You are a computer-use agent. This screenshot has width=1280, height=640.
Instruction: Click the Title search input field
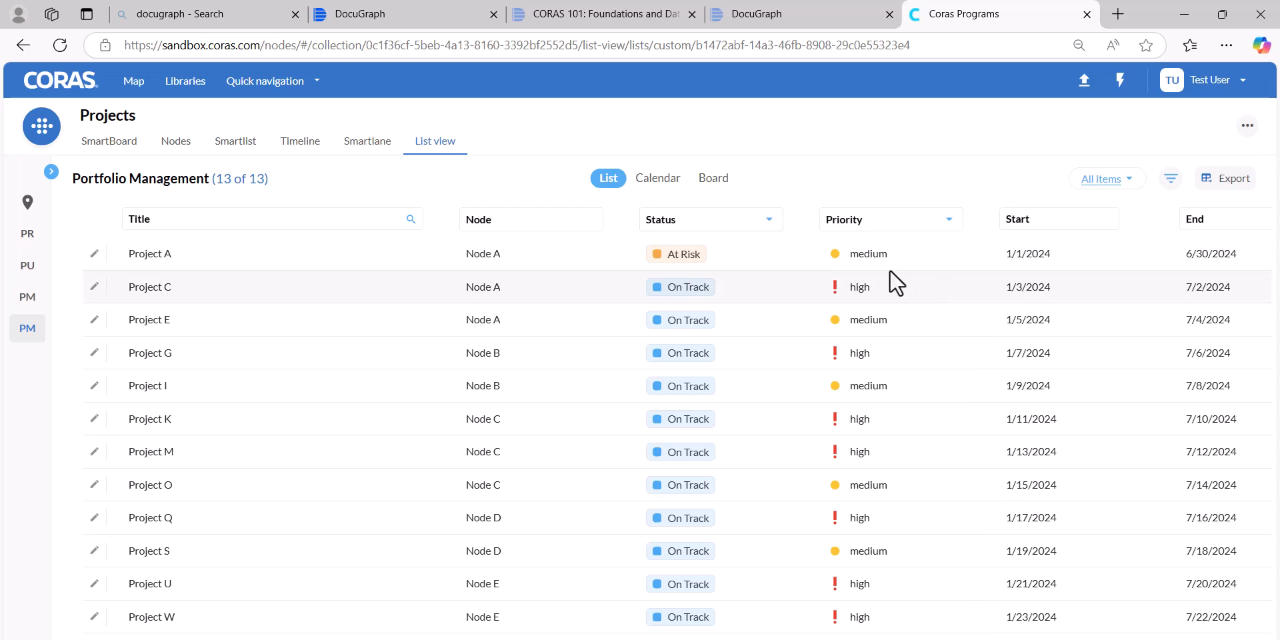pos(272,219)
